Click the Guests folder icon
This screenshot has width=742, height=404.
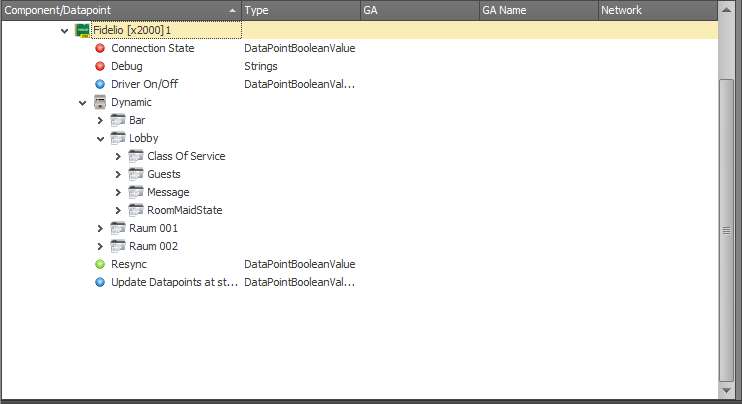[136, 174]
